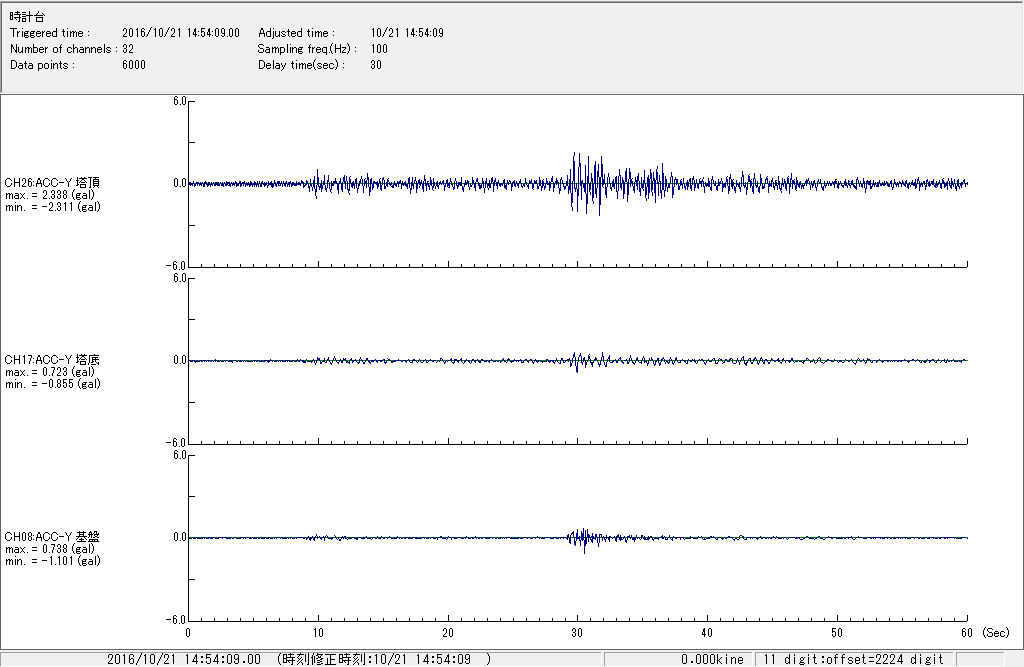Click the Adjusted time value in the header
Screen dimensions: 1024x667
406,33
